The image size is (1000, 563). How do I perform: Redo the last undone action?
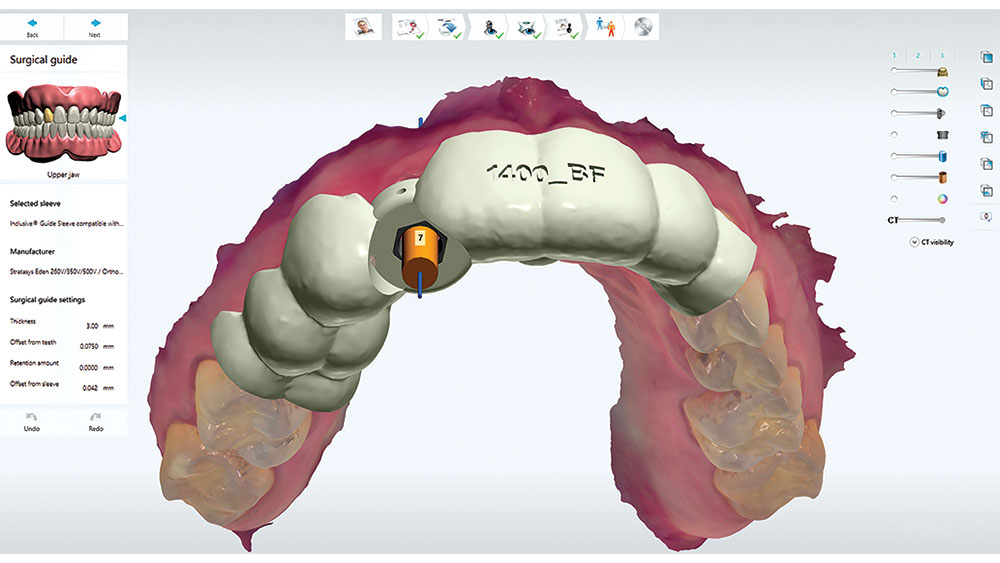[96, 422]
